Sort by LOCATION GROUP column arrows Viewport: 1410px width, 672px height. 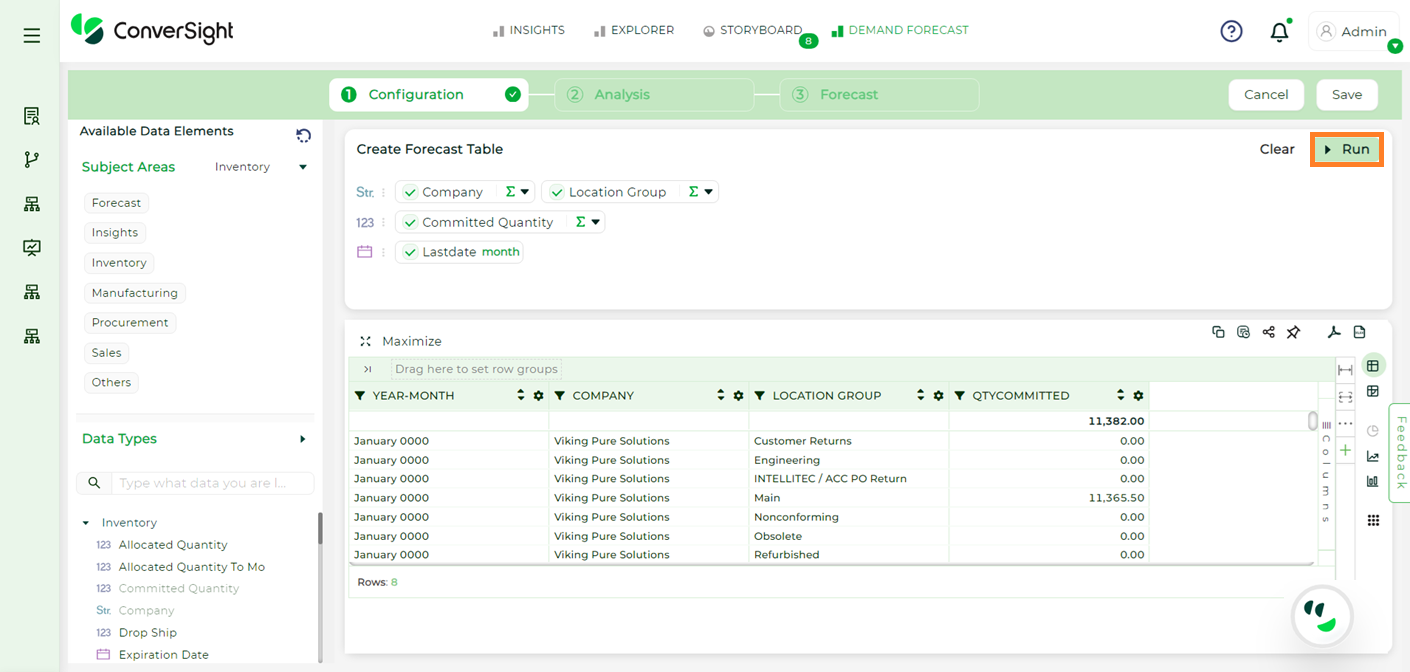click(x=921, y=396)
